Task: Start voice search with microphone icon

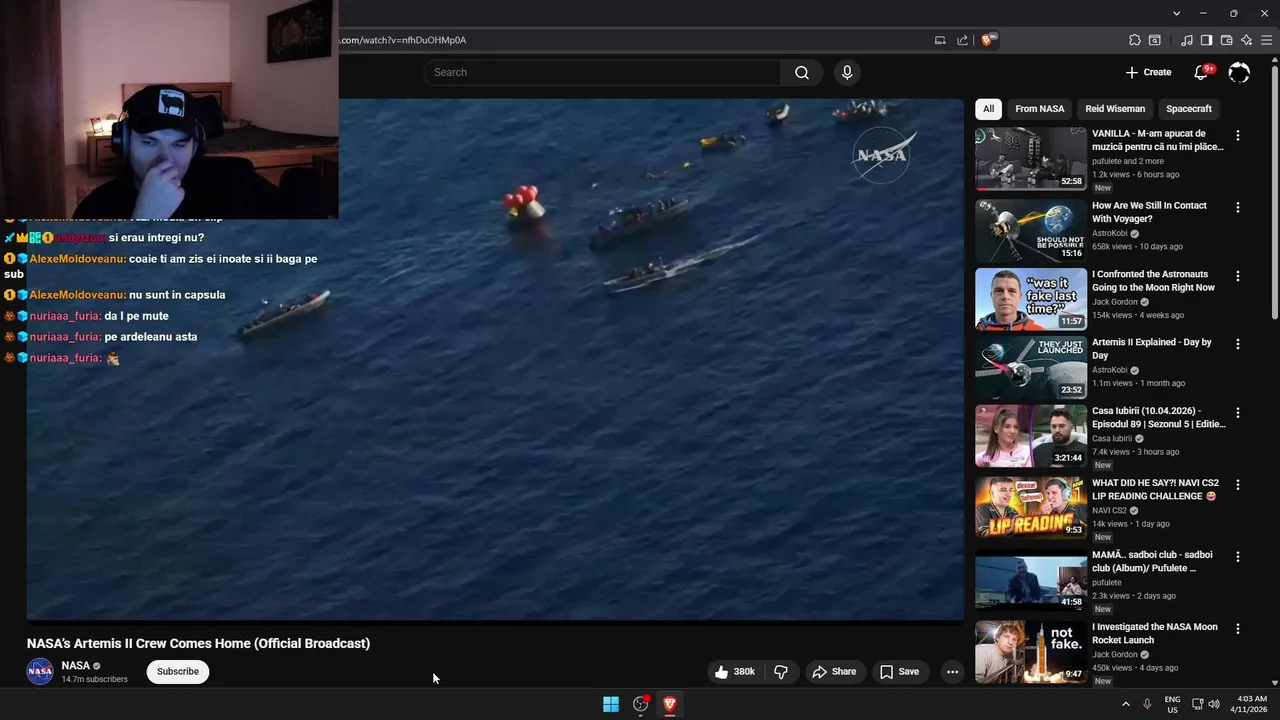Action: pos(847,72)
